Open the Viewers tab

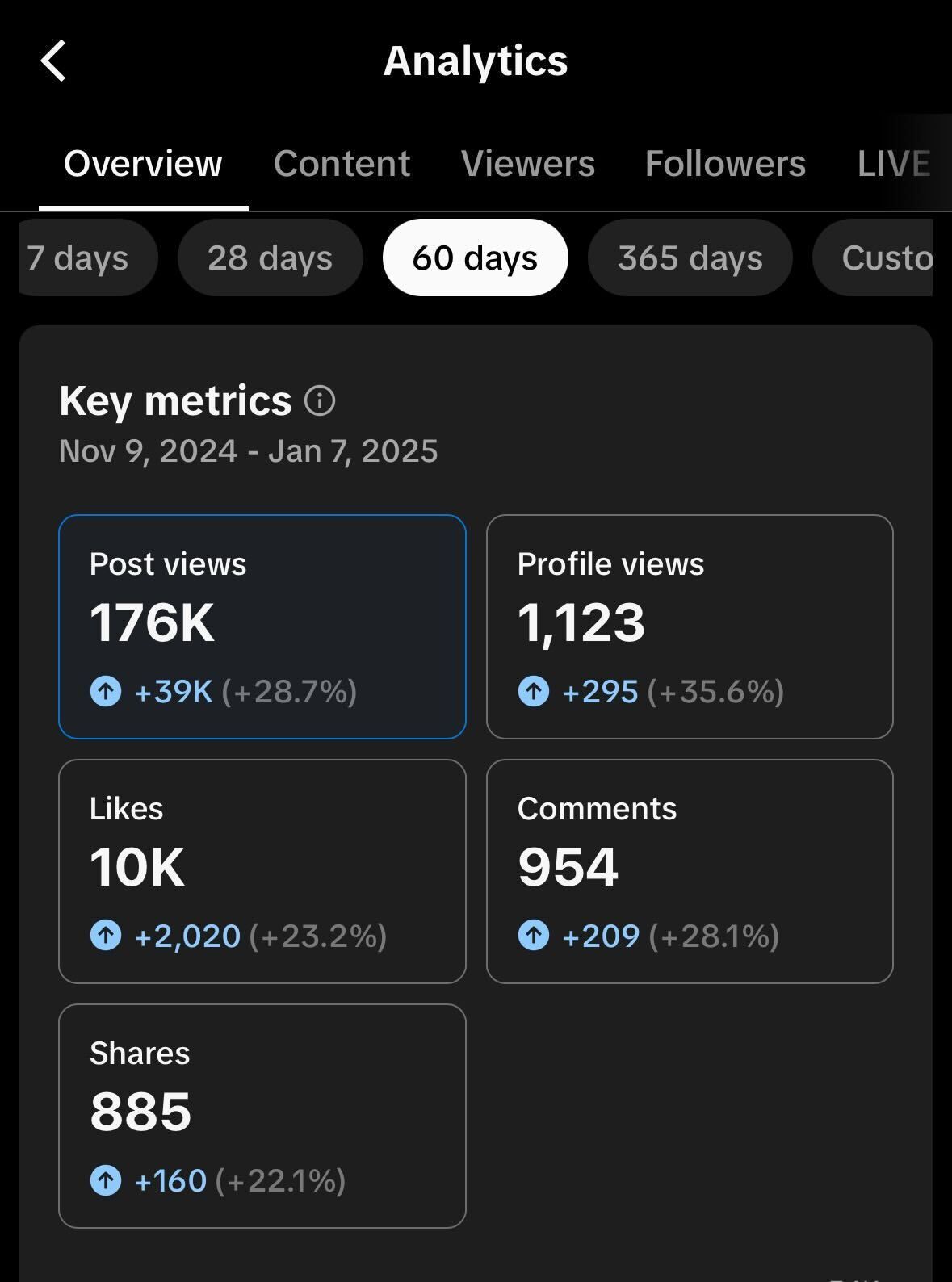pyautogui.click(x=528, y=164)
